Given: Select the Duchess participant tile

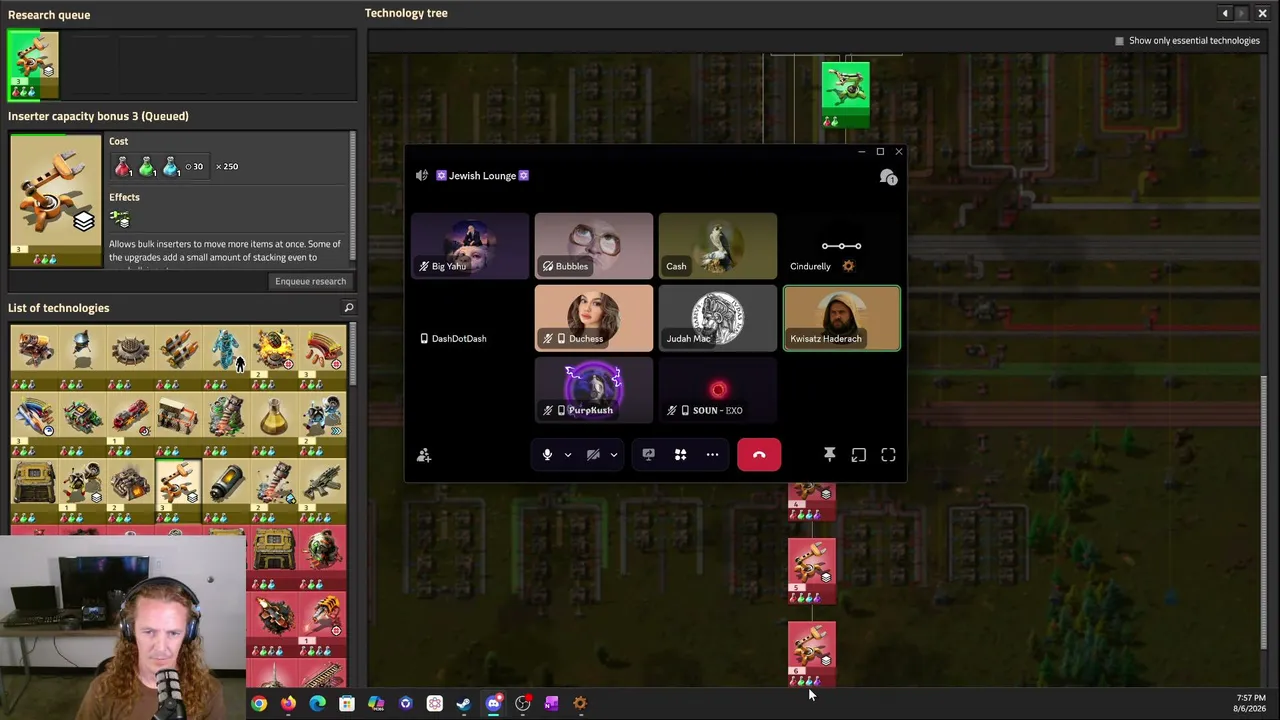Looking at the screenshot, I should click(x=594, y=319).
